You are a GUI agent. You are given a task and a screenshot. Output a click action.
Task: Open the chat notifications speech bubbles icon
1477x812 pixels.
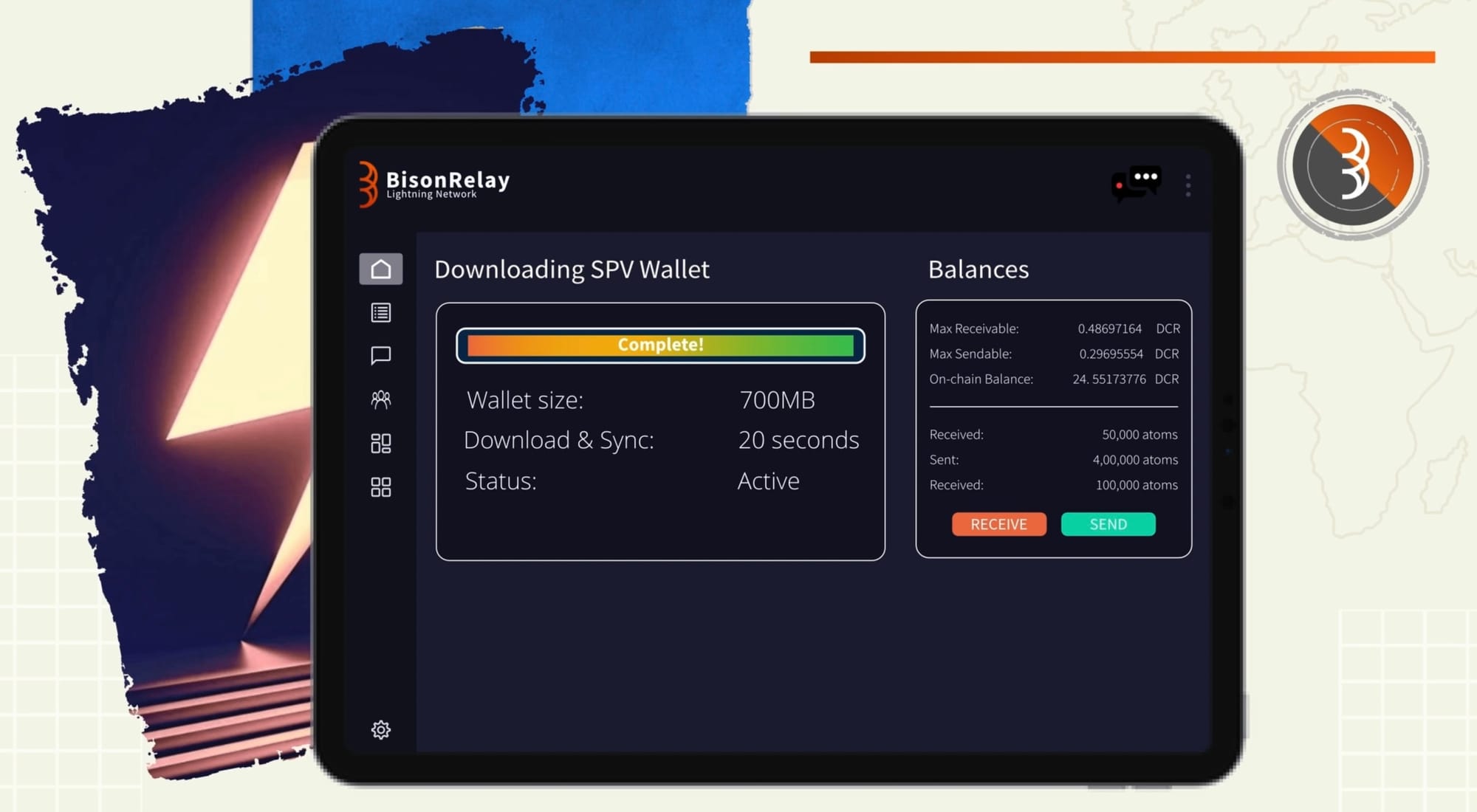pyautogui.click(x=1137, y=182)
